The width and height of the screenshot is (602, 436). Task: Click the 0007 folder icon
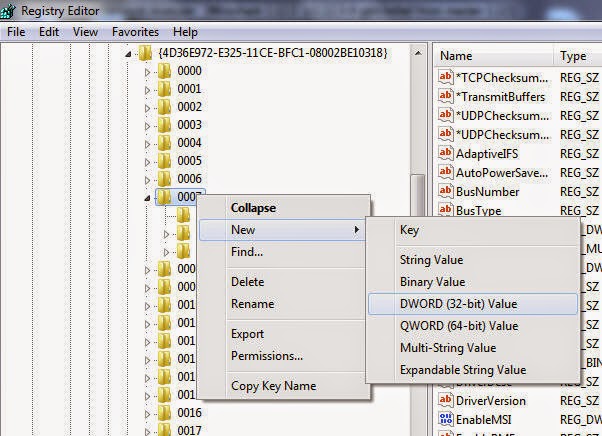[x=164, y=197]
